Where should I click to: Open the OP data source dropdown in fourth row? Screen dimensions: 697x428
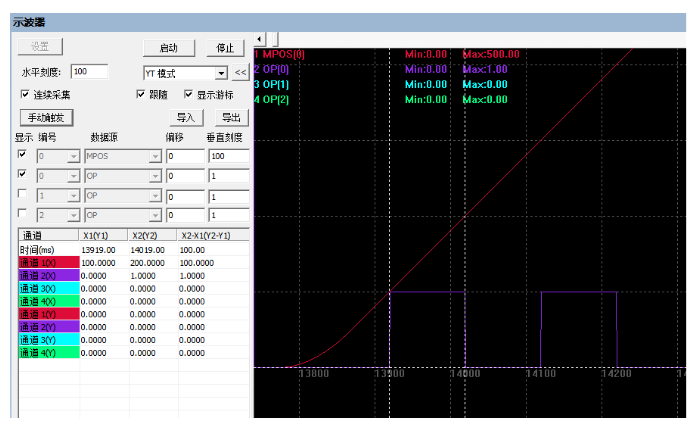click(x=155, y=216)
